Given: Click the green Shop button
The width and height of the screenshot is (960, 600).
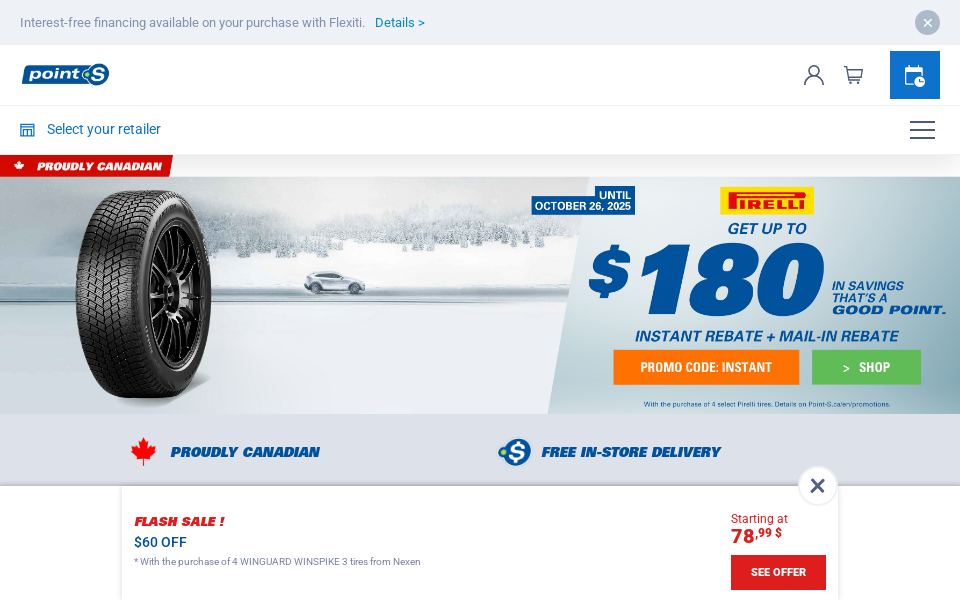Looking at the screenshot, I should click(866, 367).
